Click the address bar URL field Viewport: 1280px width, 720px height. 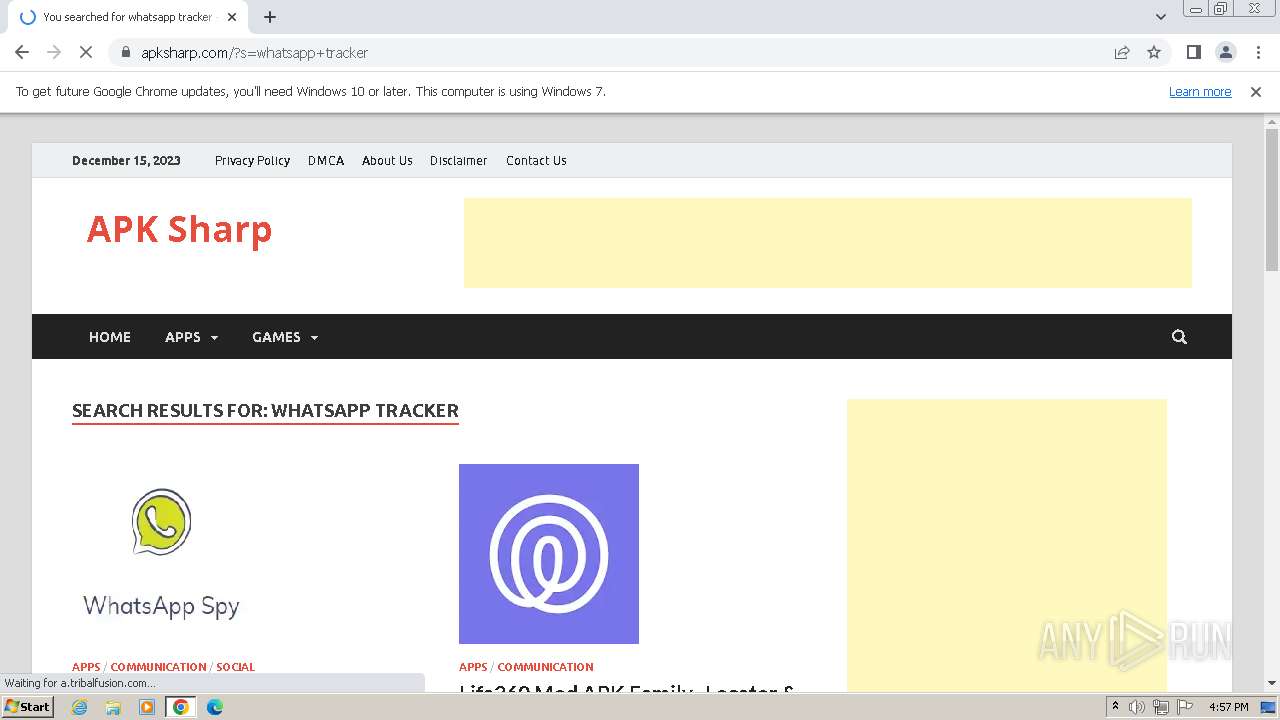(620, 52)
